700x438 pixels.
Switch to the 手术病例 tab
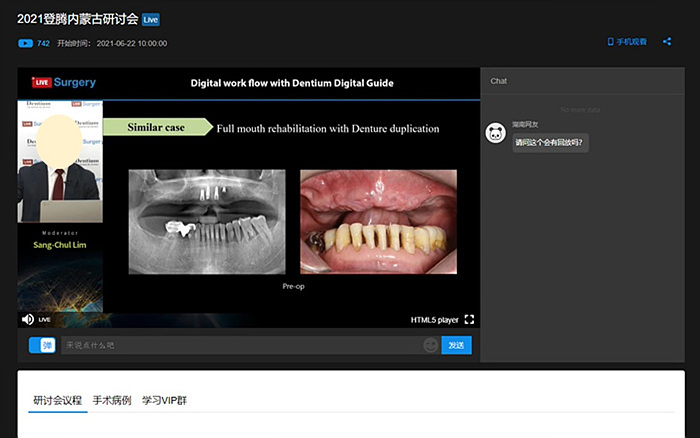112,400
